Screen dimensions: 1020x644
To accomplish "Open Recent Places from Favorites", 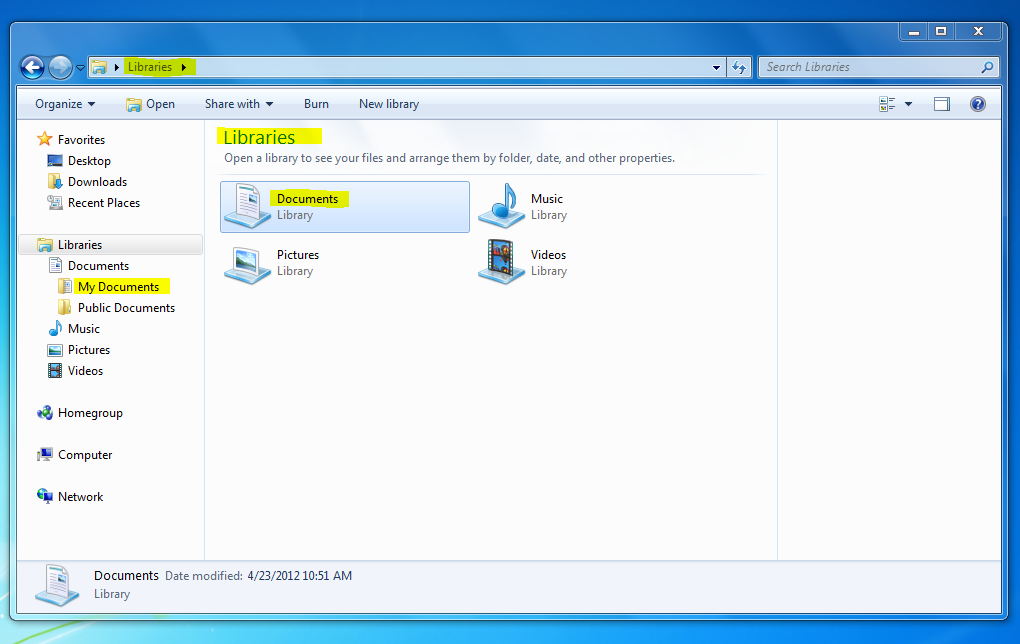I will coord(103,202).
